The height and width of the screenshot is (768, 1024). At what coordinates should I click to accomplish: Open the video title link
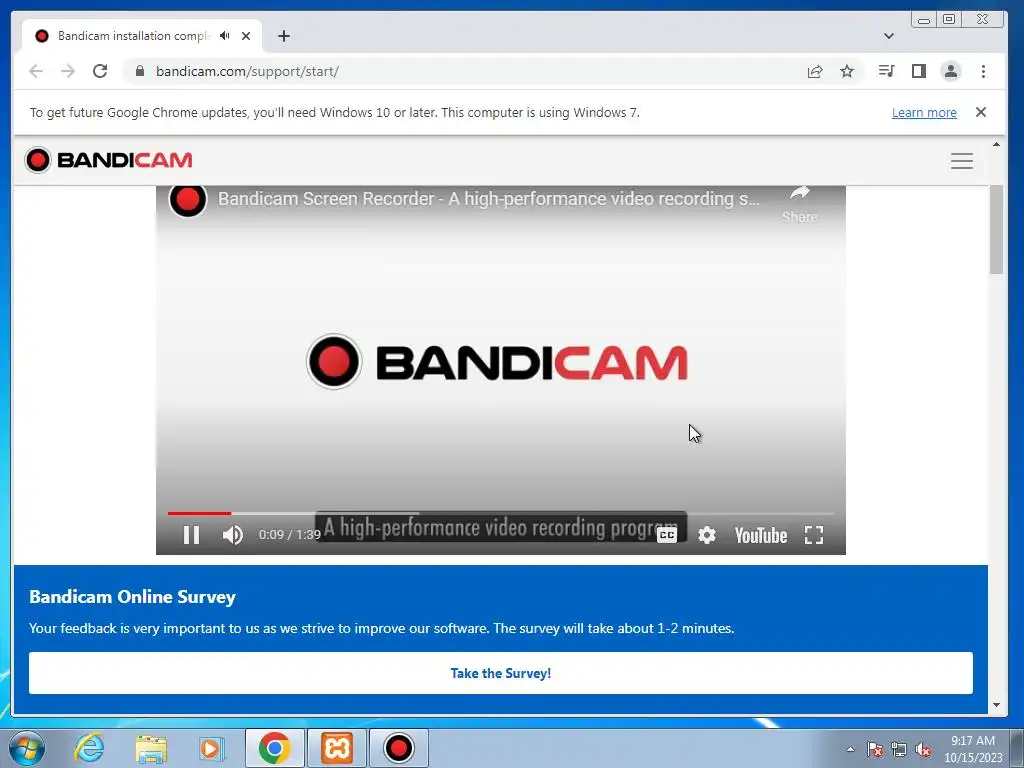click(x=488, y=199)
